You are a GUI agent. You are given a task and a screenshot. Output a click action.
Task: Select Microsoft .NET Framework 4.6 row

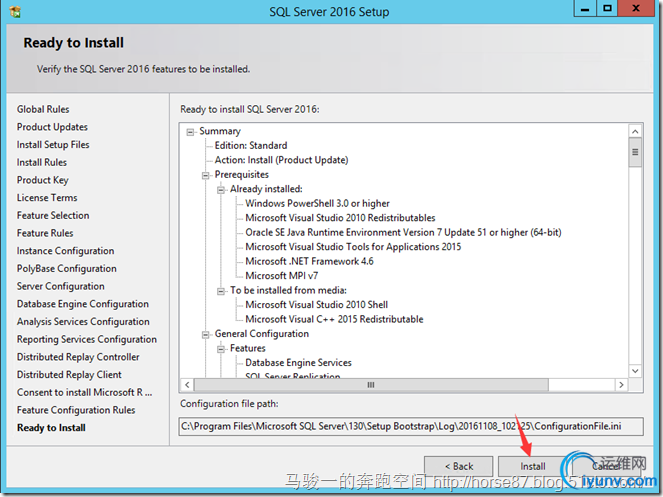pyautogui.click(x=310, y=262)
